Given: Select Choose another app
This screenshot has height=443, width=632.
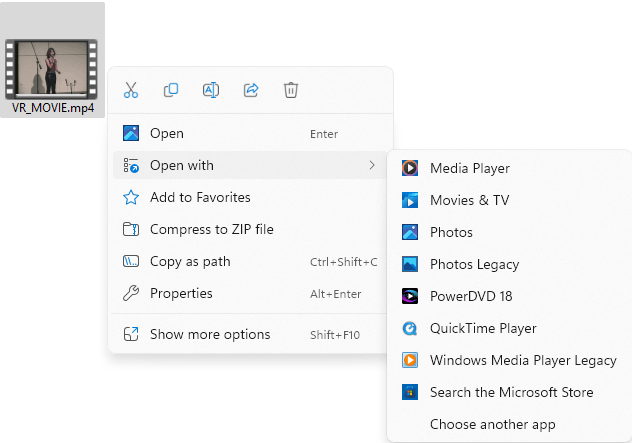Looking at the screenshot, I should coord(509,424).
